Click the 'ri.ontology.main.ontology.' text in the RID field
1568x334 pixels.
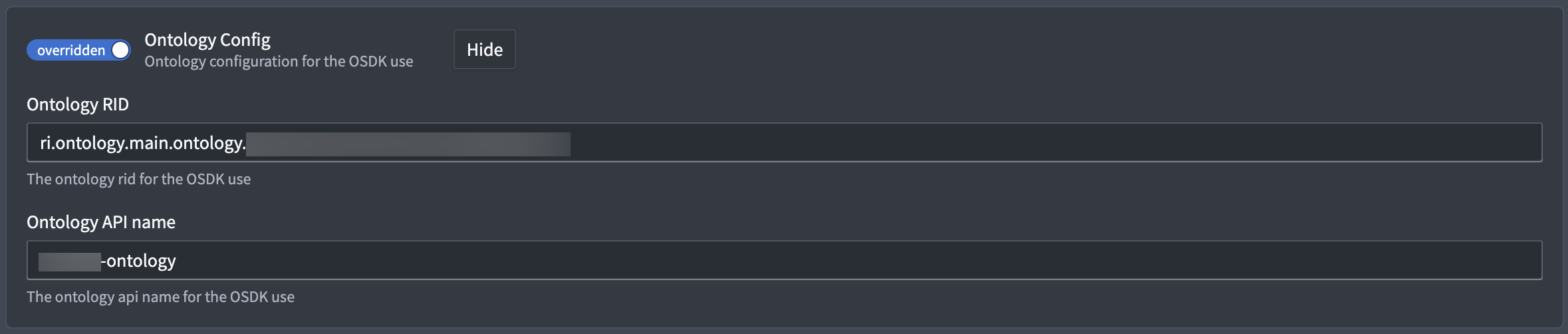143,143
